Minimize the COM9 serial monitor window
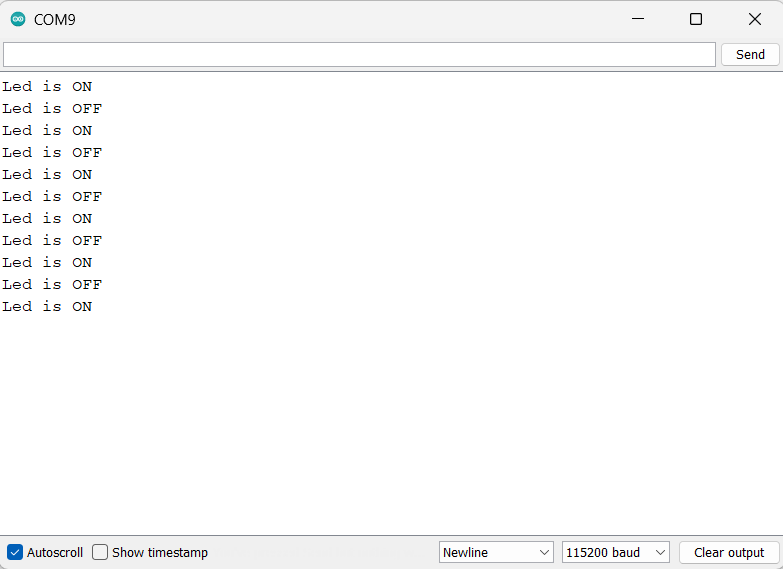This screenshot has height=569, width=783. click(x=637, y=19)
